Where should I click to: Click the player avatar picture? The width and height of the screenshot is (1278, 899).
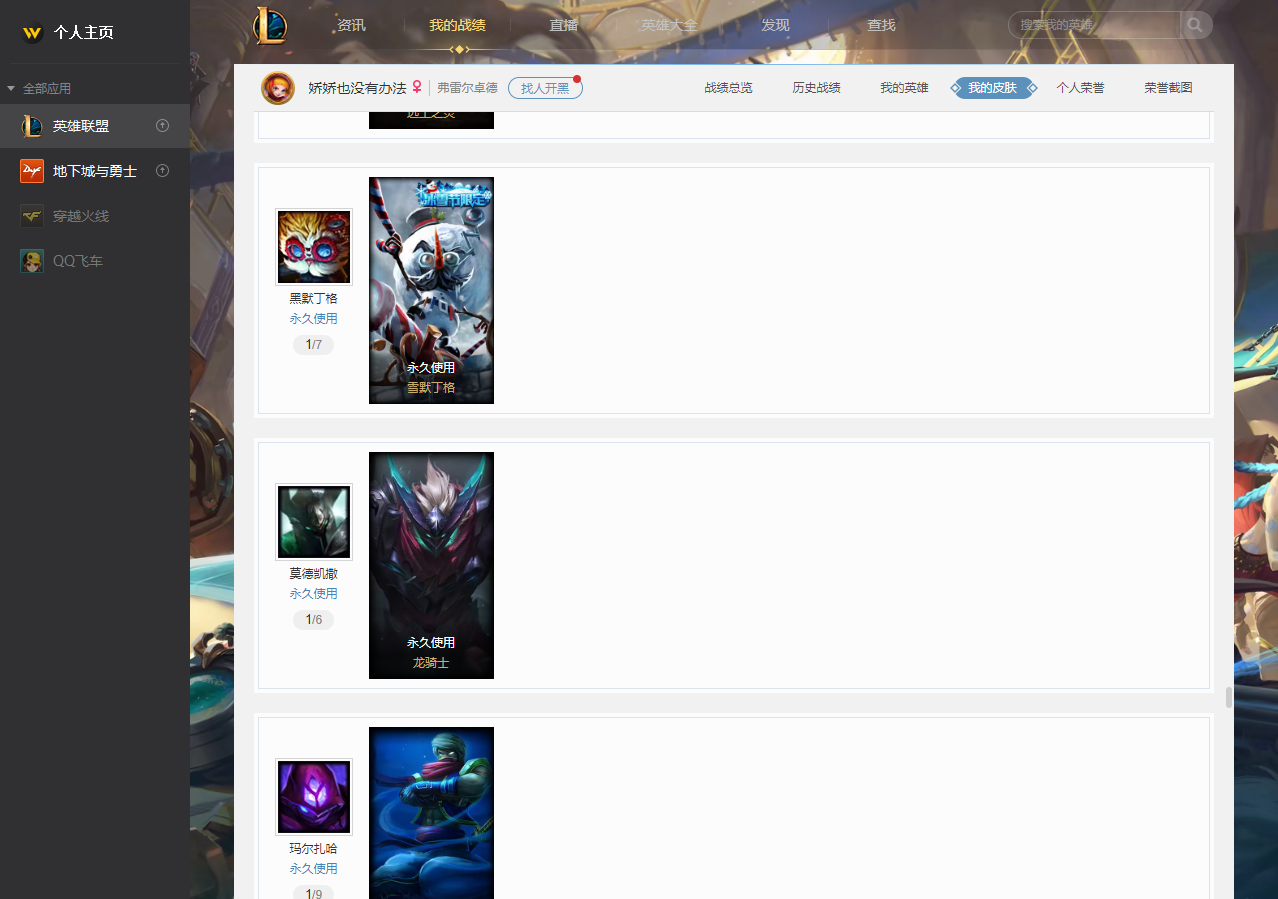click(278, 88)
